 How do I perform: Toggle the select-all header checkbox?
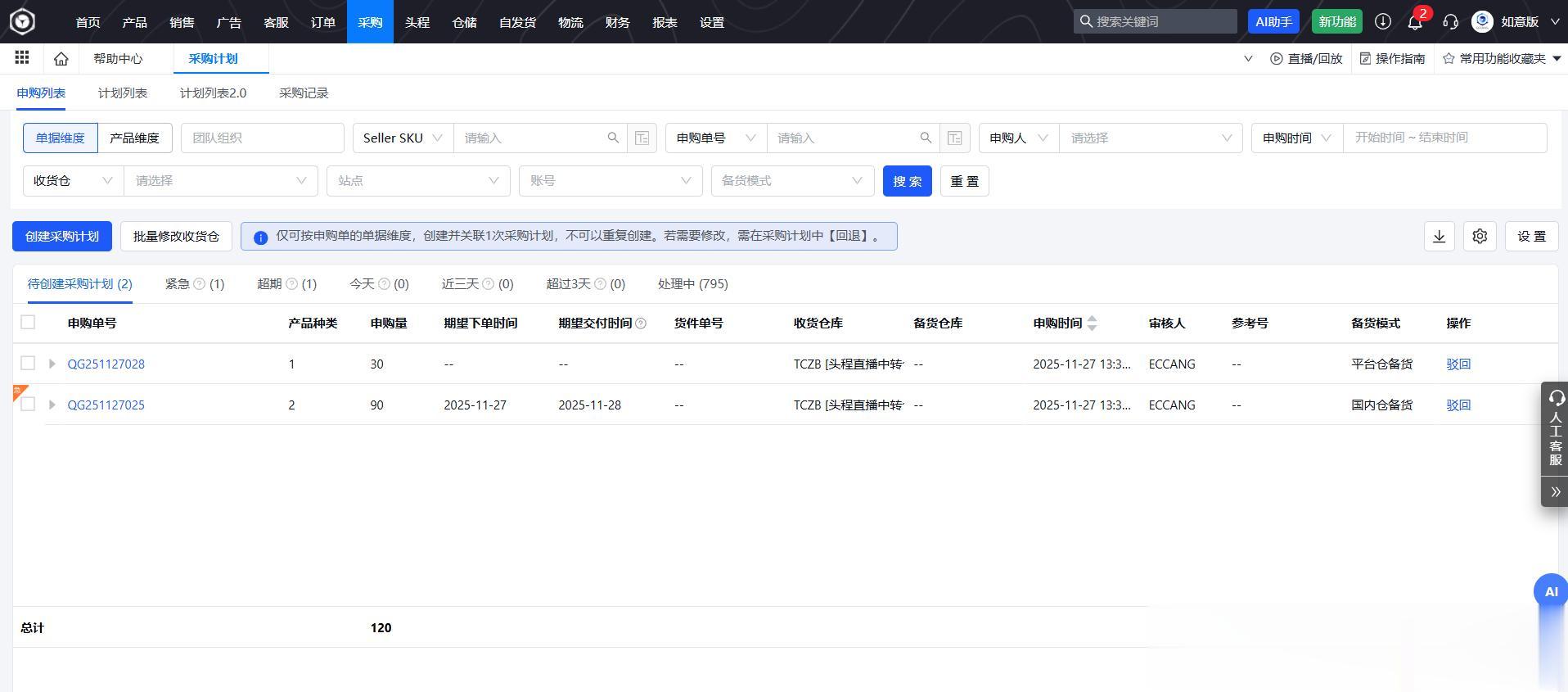(x=28, y=322)
